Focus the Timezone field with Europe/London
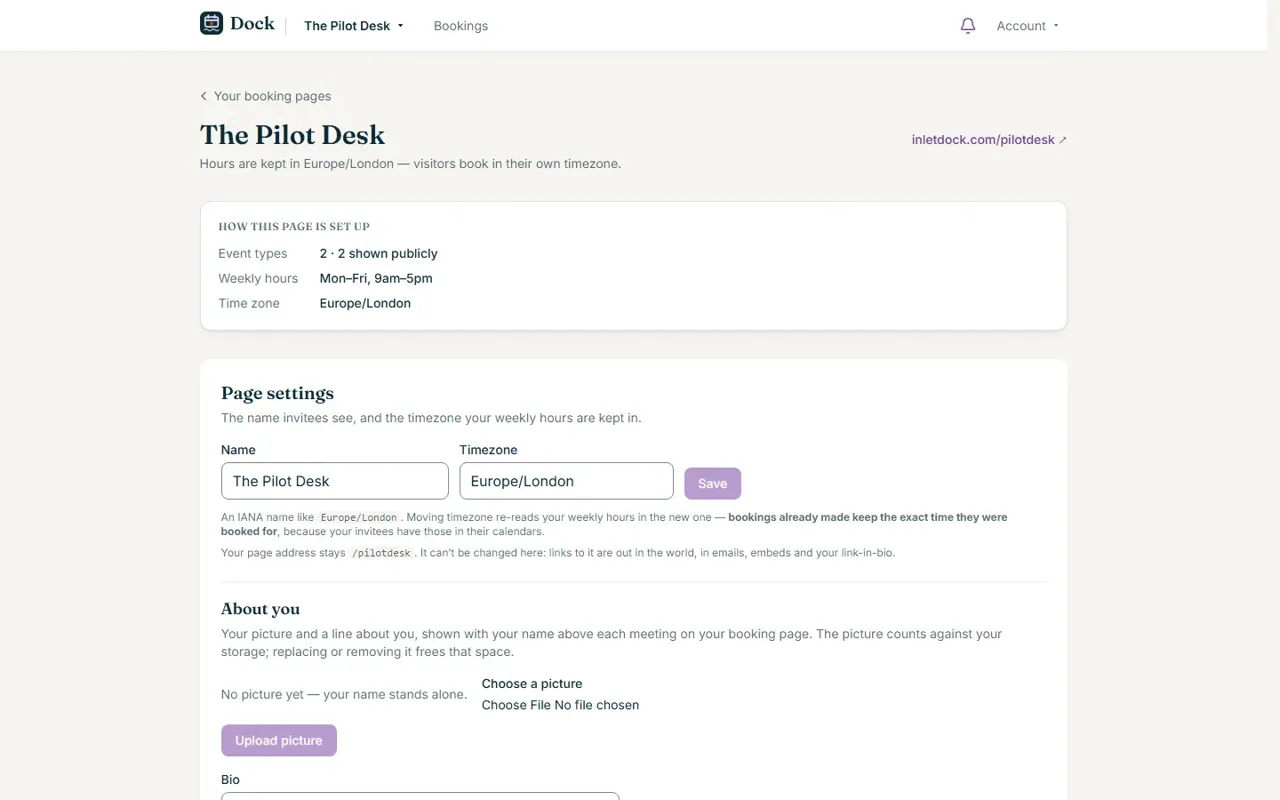 coord(567,481)
